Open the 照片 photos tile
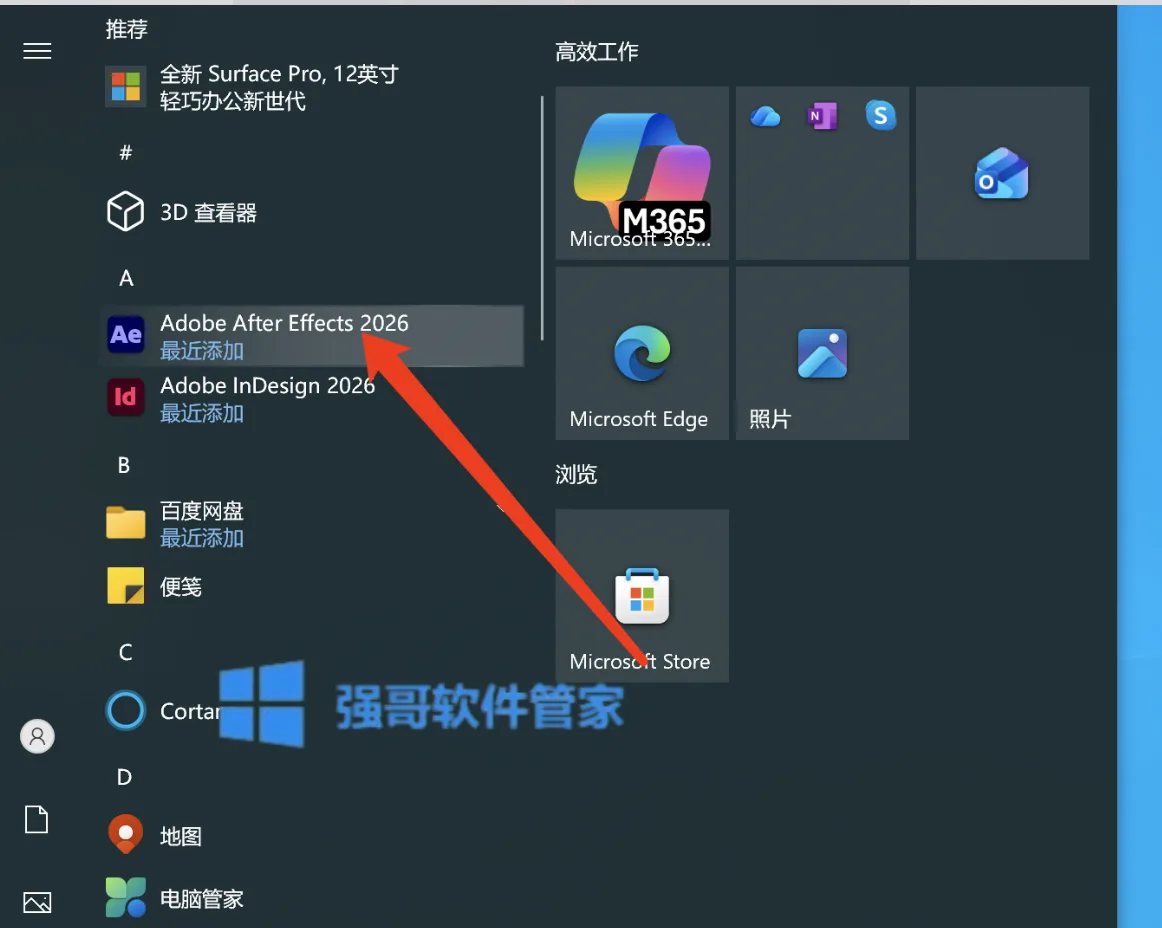This screenshot has width=1162, height=928. point(823,354)
